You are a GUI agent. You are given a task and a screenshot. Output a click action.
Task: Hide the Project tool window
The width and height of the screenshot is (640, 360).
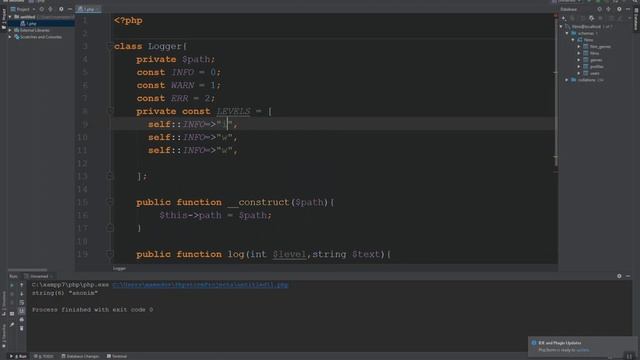70,9
